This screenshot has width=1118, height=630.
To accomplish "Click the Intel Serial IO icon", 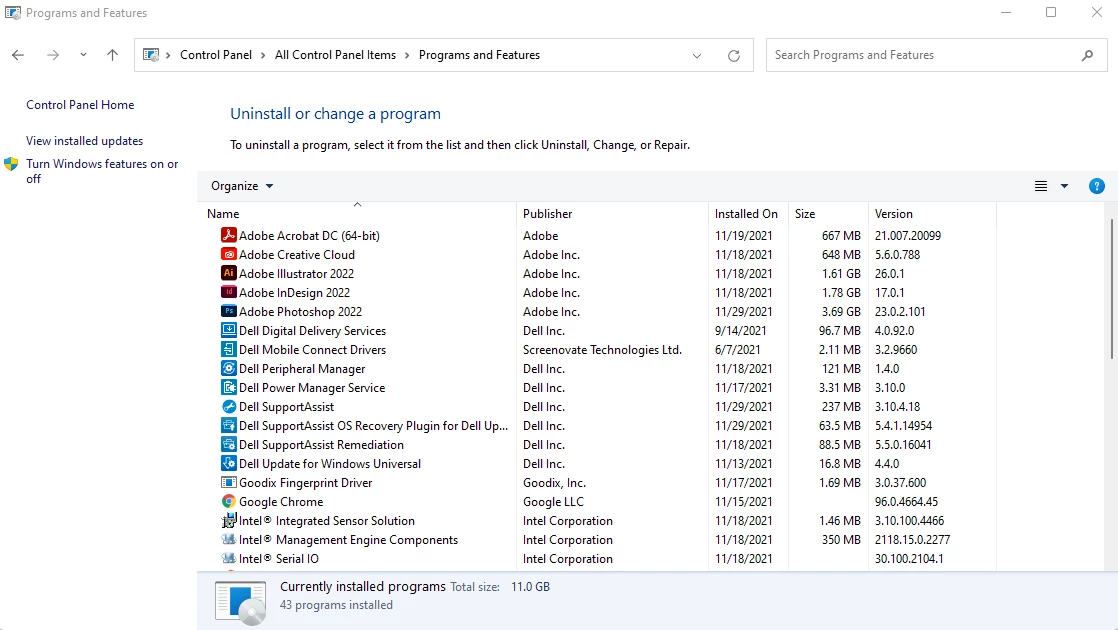I will pyautogui.click(x=228, y=558).
